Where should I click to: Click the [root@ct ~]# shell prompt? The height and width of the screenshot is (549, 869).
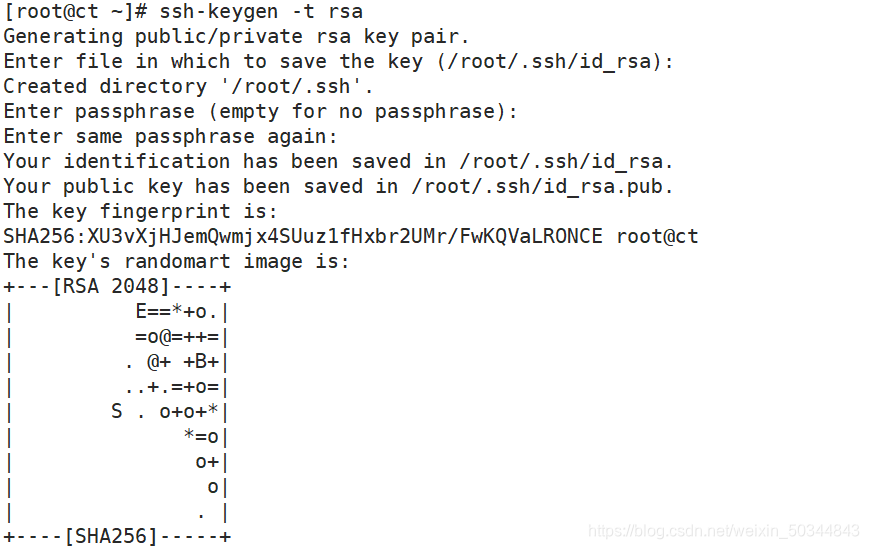(75, 12)
